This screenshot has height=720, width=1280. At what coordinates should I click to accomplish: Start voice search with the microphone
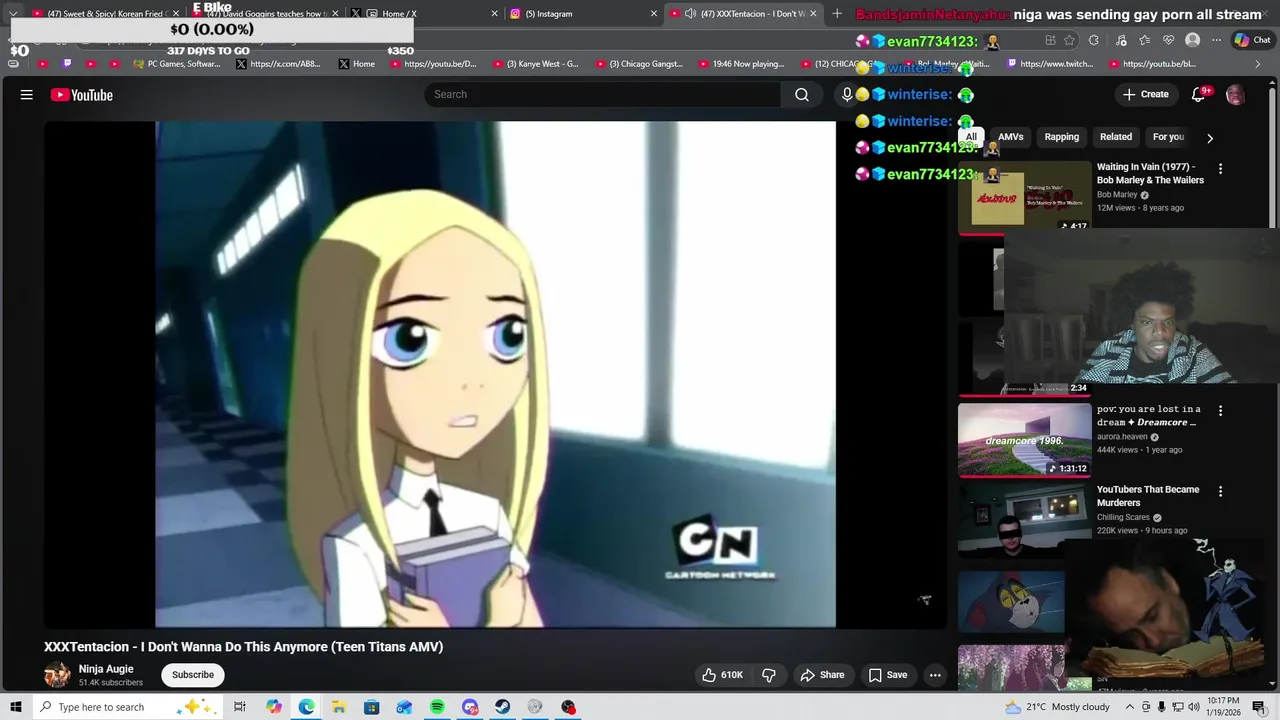tap(847, 94)
